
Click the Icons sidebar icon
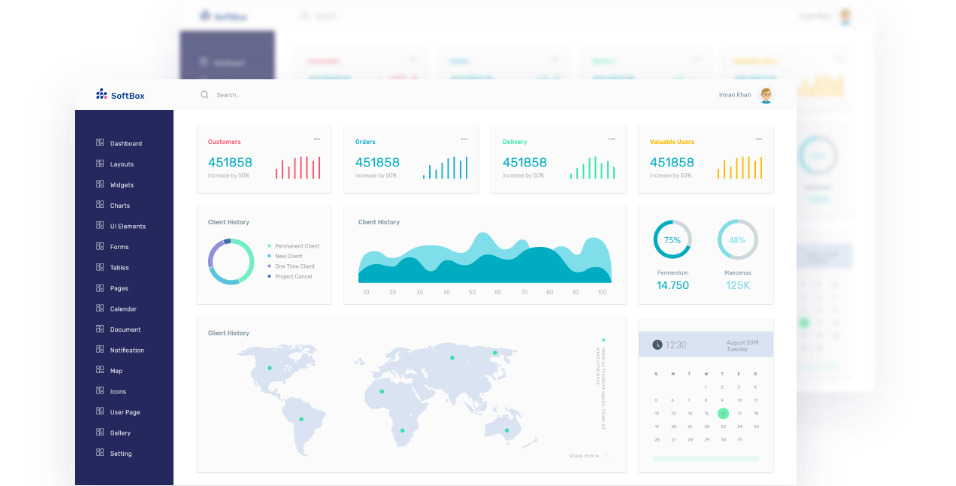[x=100, y=391]
